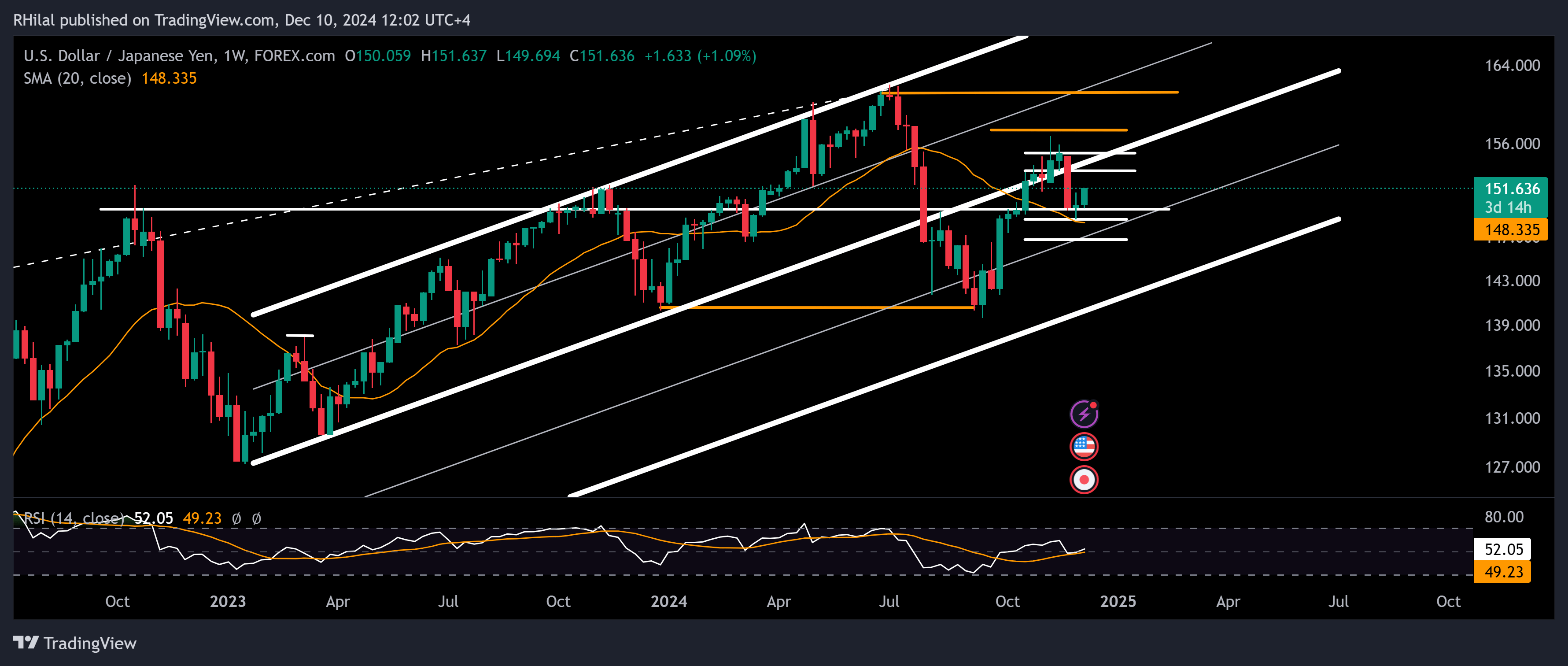Click the TradingView logo at bottom left
Viewport: 1568px width, 666px height.
[x=75, y=644]
